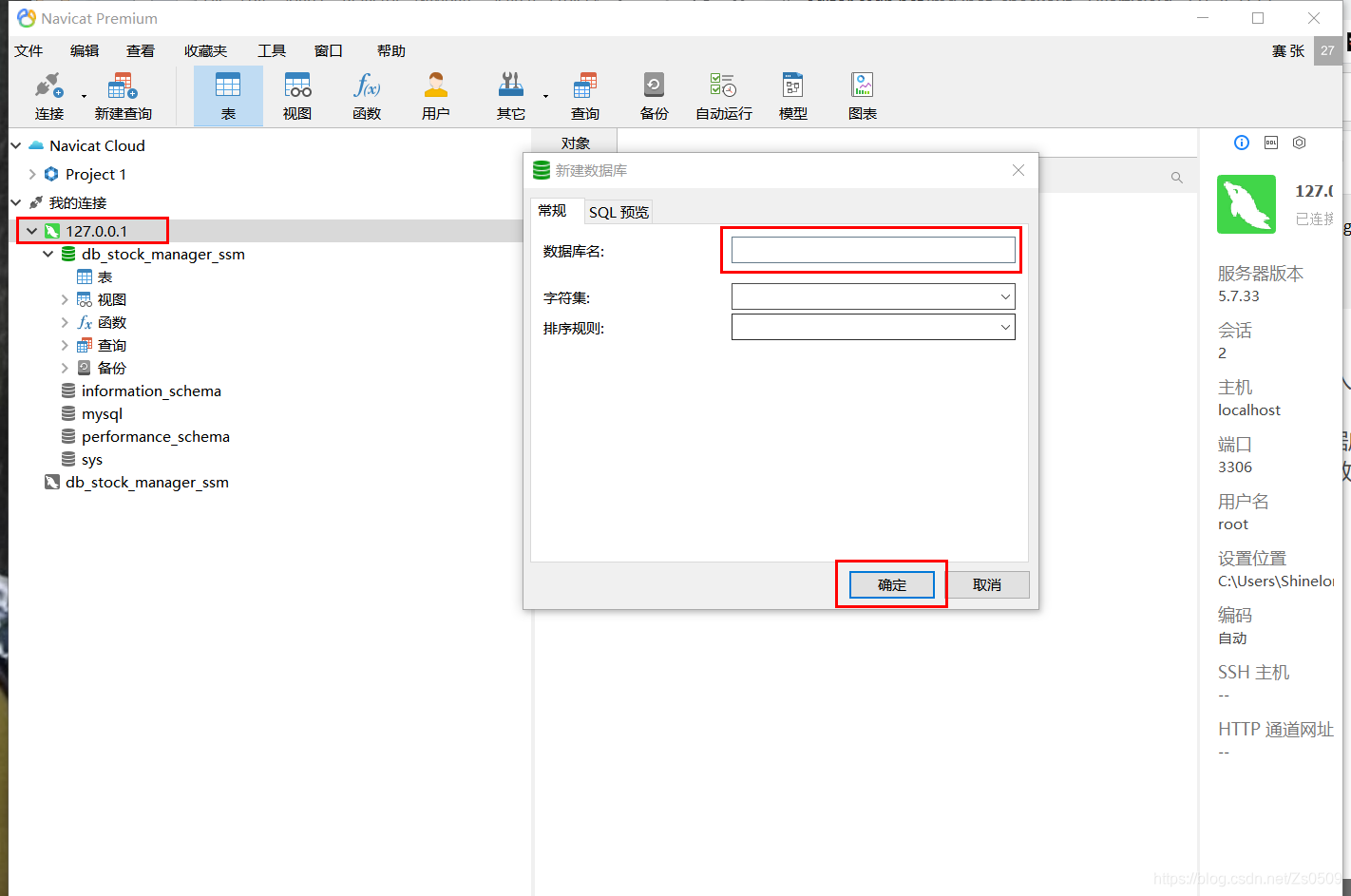
Task: Collapse the db_stock_manager_ssm database node
Action: click(48, 254)
